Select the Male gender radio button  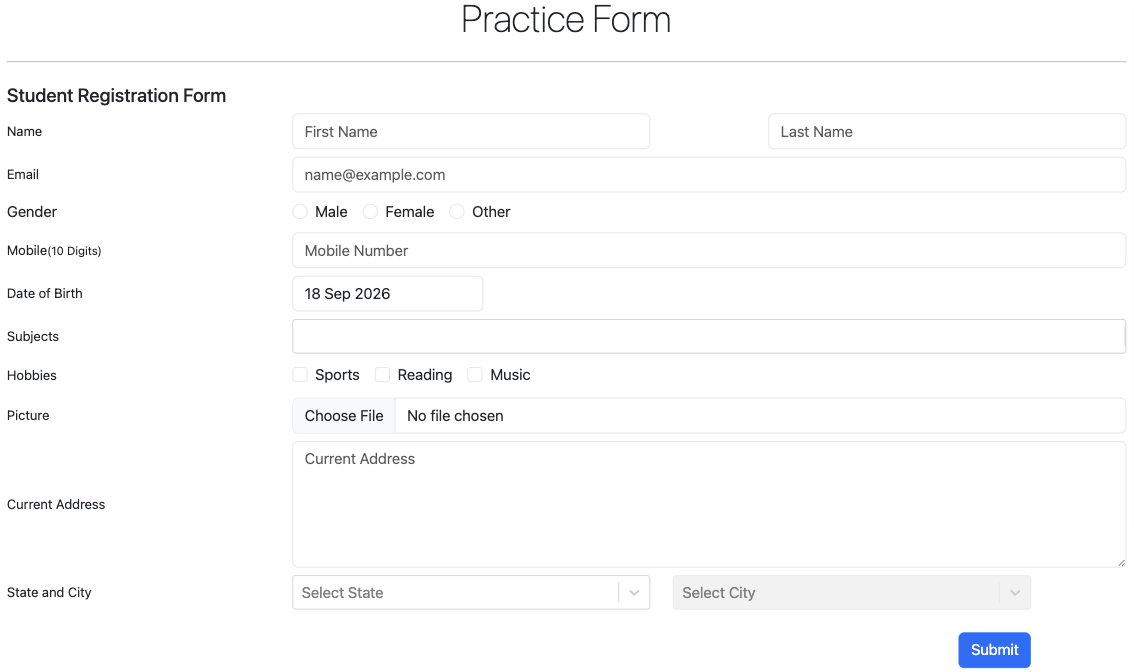point(300,212)
